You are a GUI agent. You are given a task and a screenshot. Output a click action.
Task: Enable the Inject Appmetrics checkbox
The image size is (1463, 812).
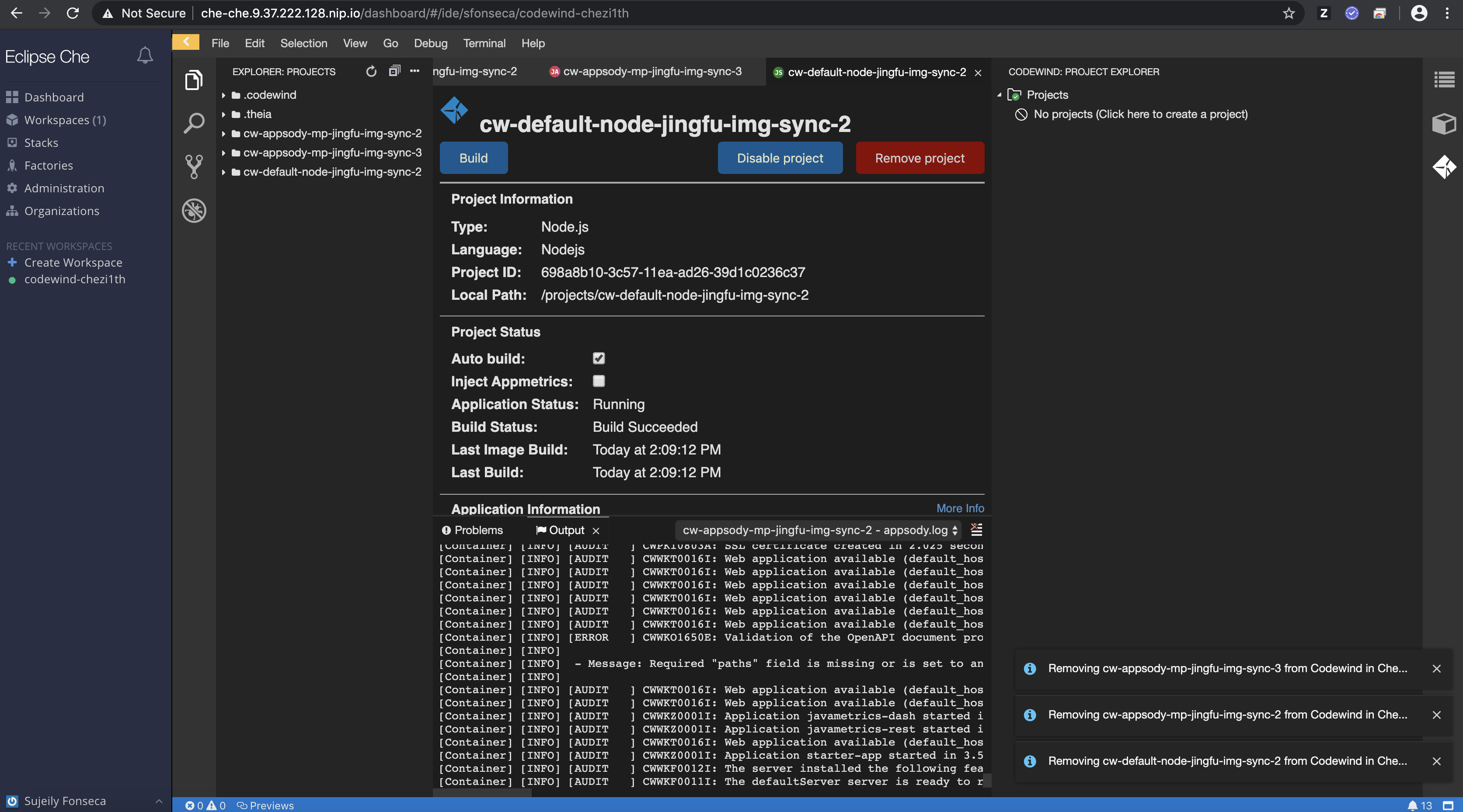pyautogui.click(x=599, y=381)
